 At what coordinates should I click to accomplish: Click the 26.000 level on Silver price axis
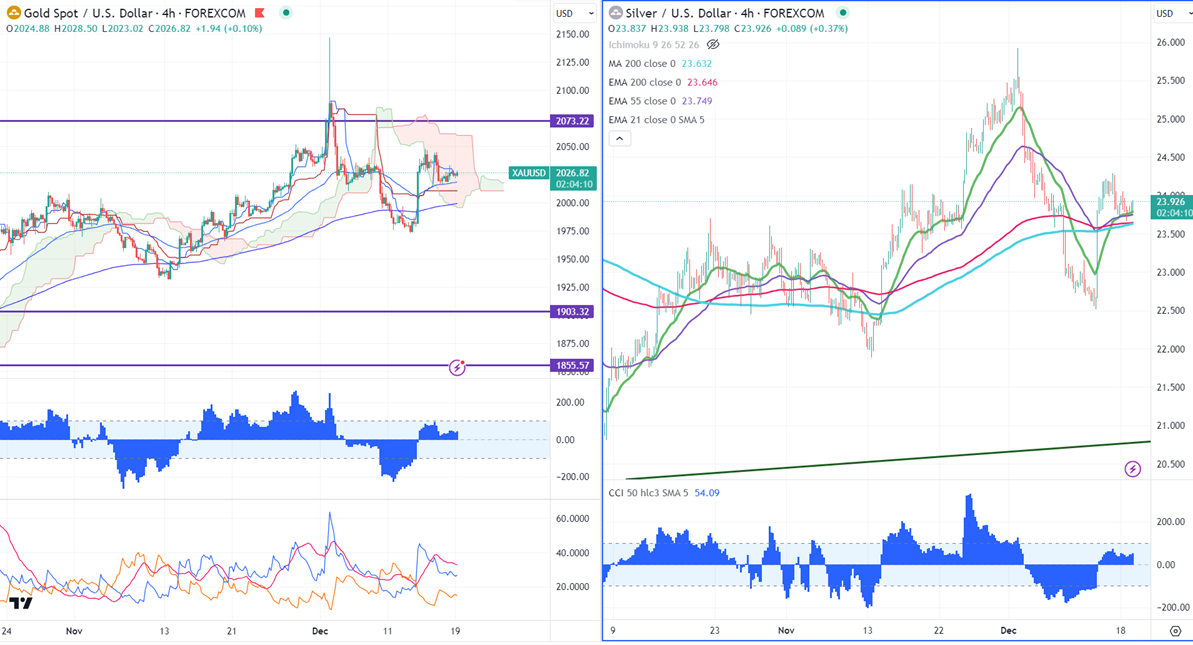(x=1171, y=43)
